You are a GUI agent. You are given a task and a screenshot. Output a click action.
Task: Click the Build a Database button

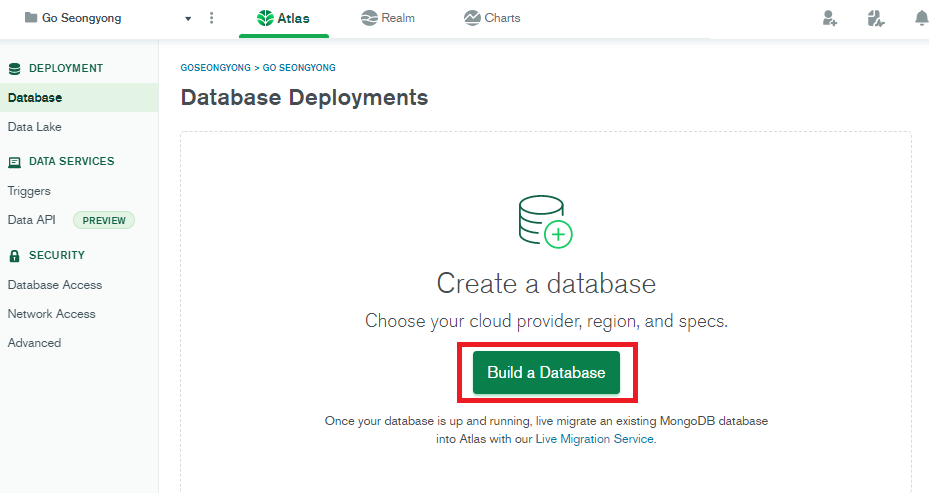tap(546, 373)
